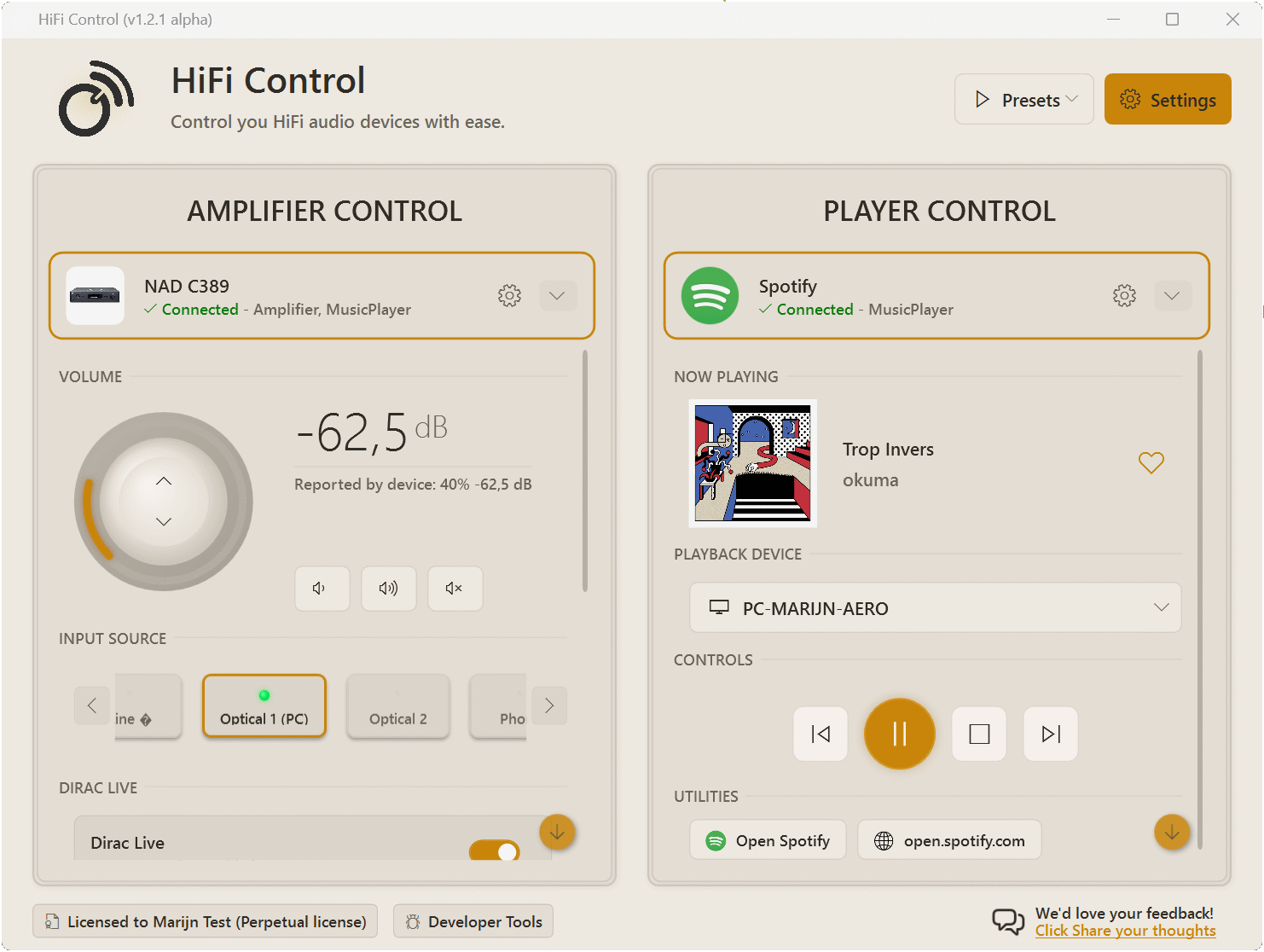1264x952 pixels.
Task: Select the Optical 2 input source
Action: tap(398, 706)
